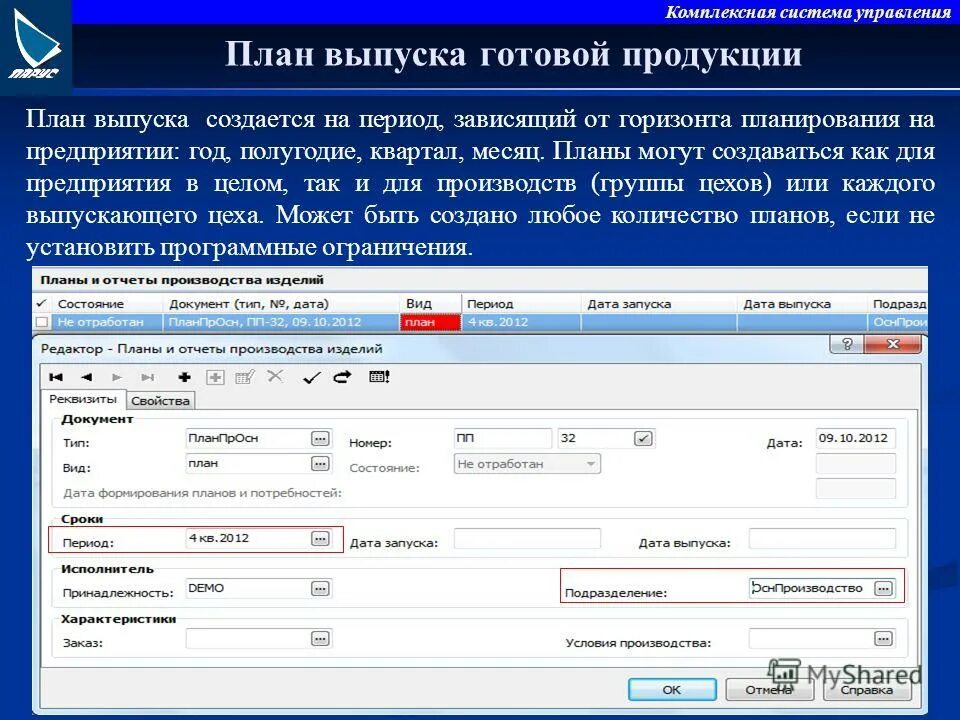
Task: Delete the record using the X icon
Action: (274, 377)
